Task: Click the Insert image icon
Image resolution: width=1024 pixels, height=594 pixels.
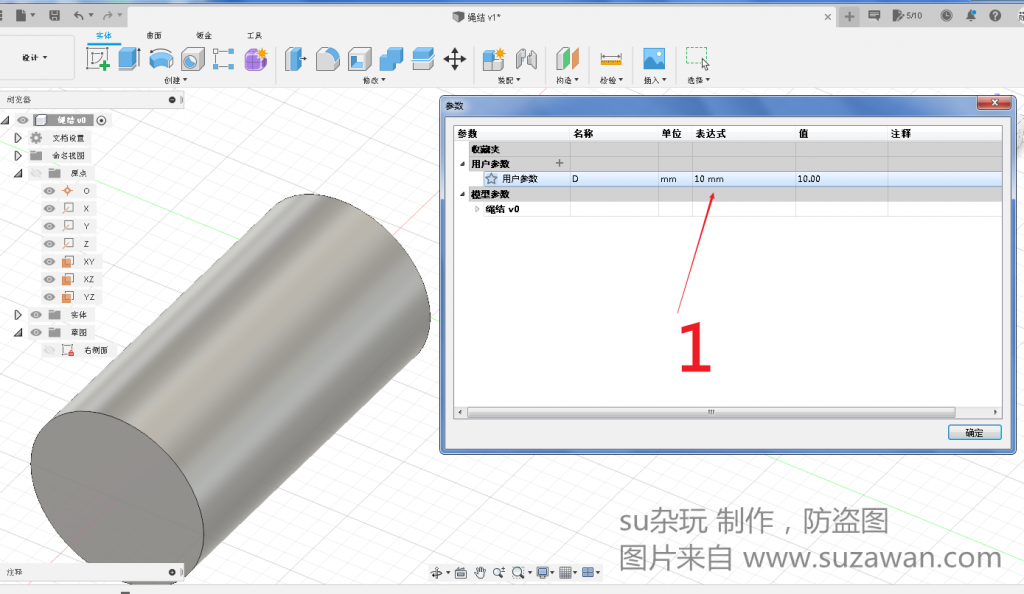Action: 654,59
